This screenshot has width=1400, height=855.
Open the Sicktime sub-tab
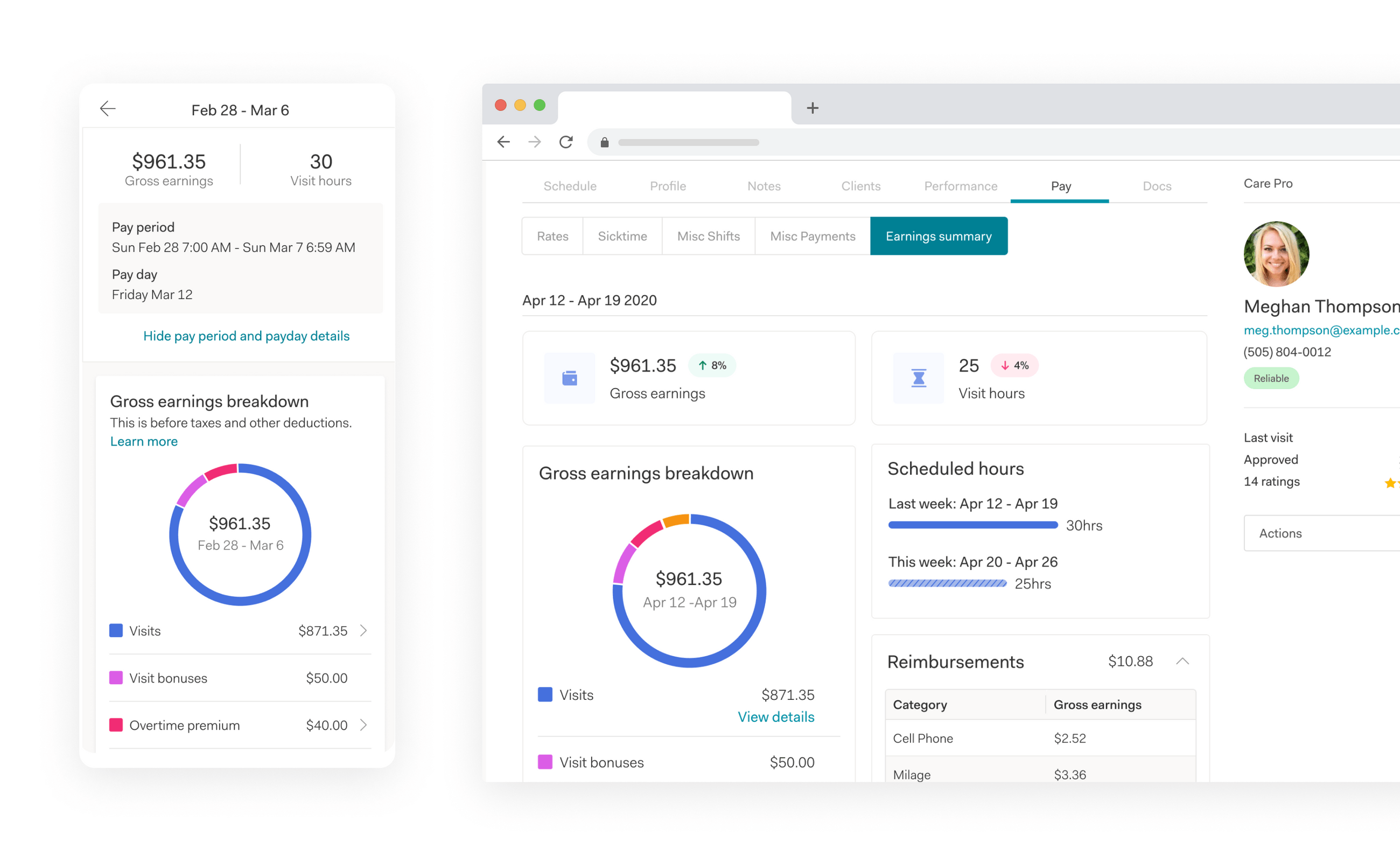point(622,236)
